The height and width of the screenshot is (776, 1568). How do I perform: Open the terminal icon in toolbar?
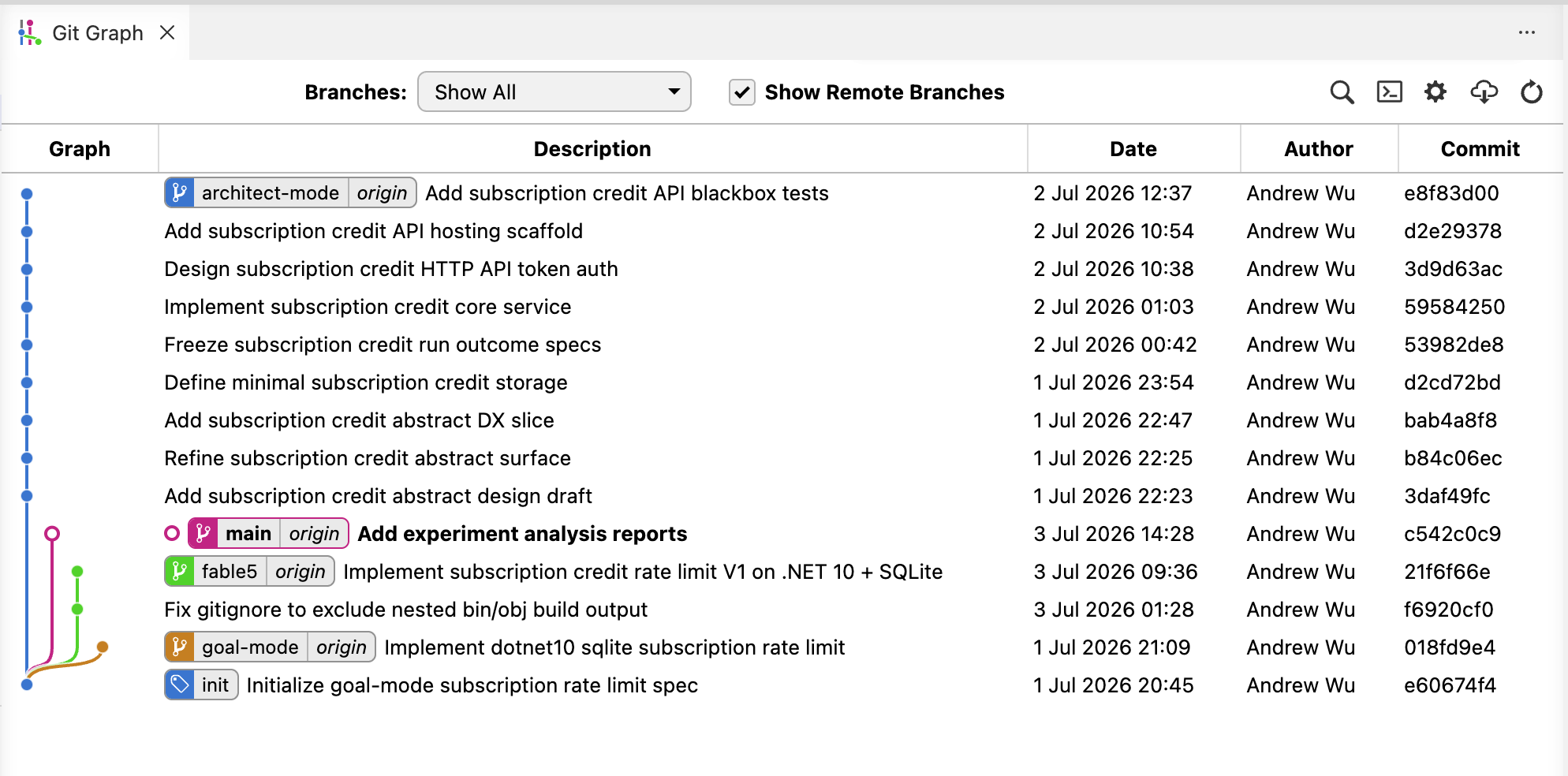1389,92
